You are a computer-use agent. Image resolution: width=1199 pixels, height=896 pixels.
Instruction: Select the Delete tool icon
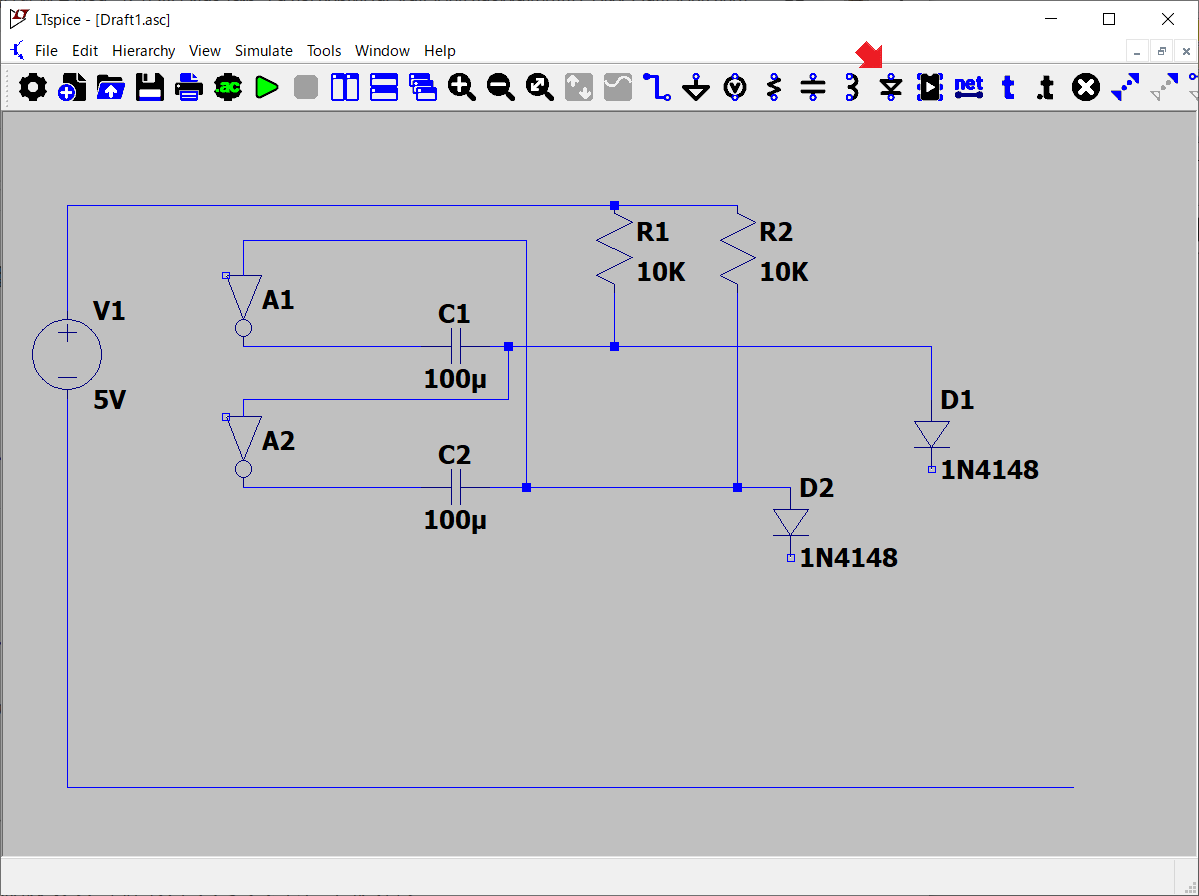click(x=1085, y=88)
